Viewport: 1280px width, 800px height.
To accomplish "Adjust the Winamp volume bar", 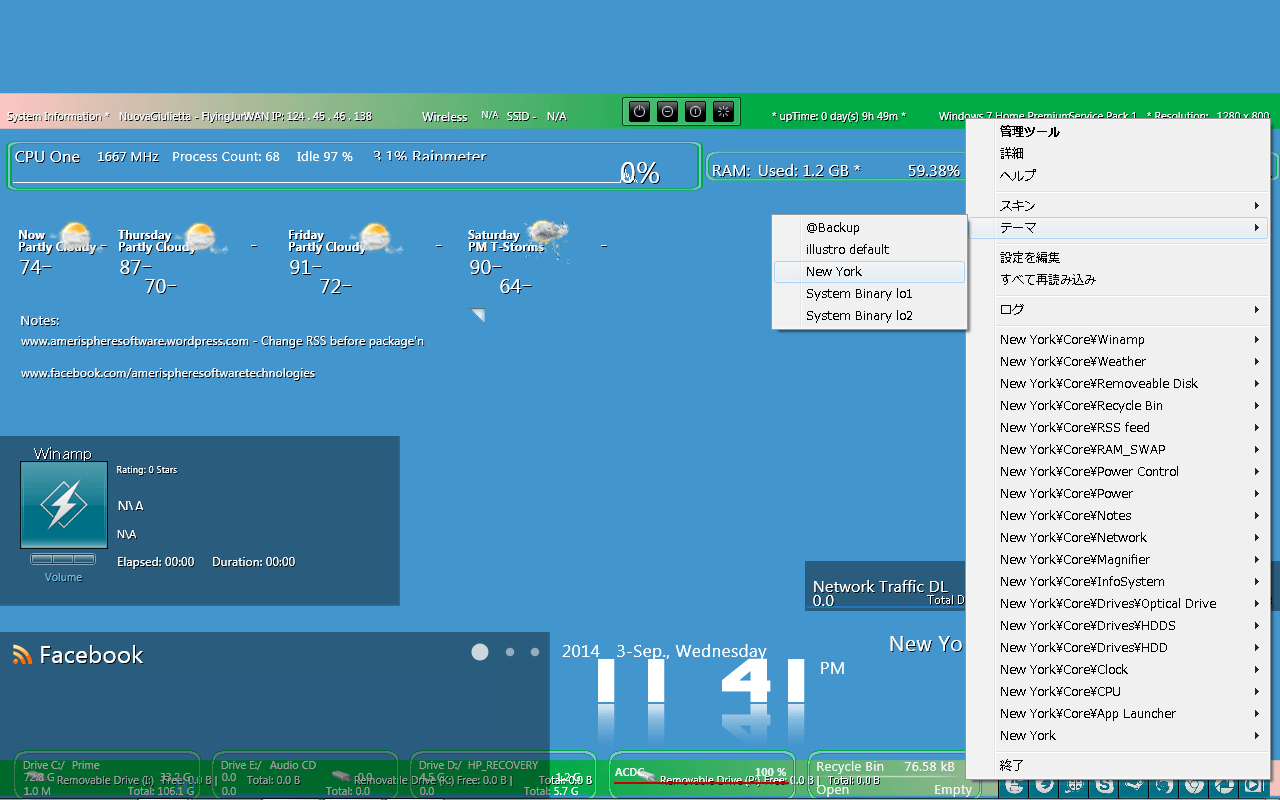I will [x=63, y=559].
